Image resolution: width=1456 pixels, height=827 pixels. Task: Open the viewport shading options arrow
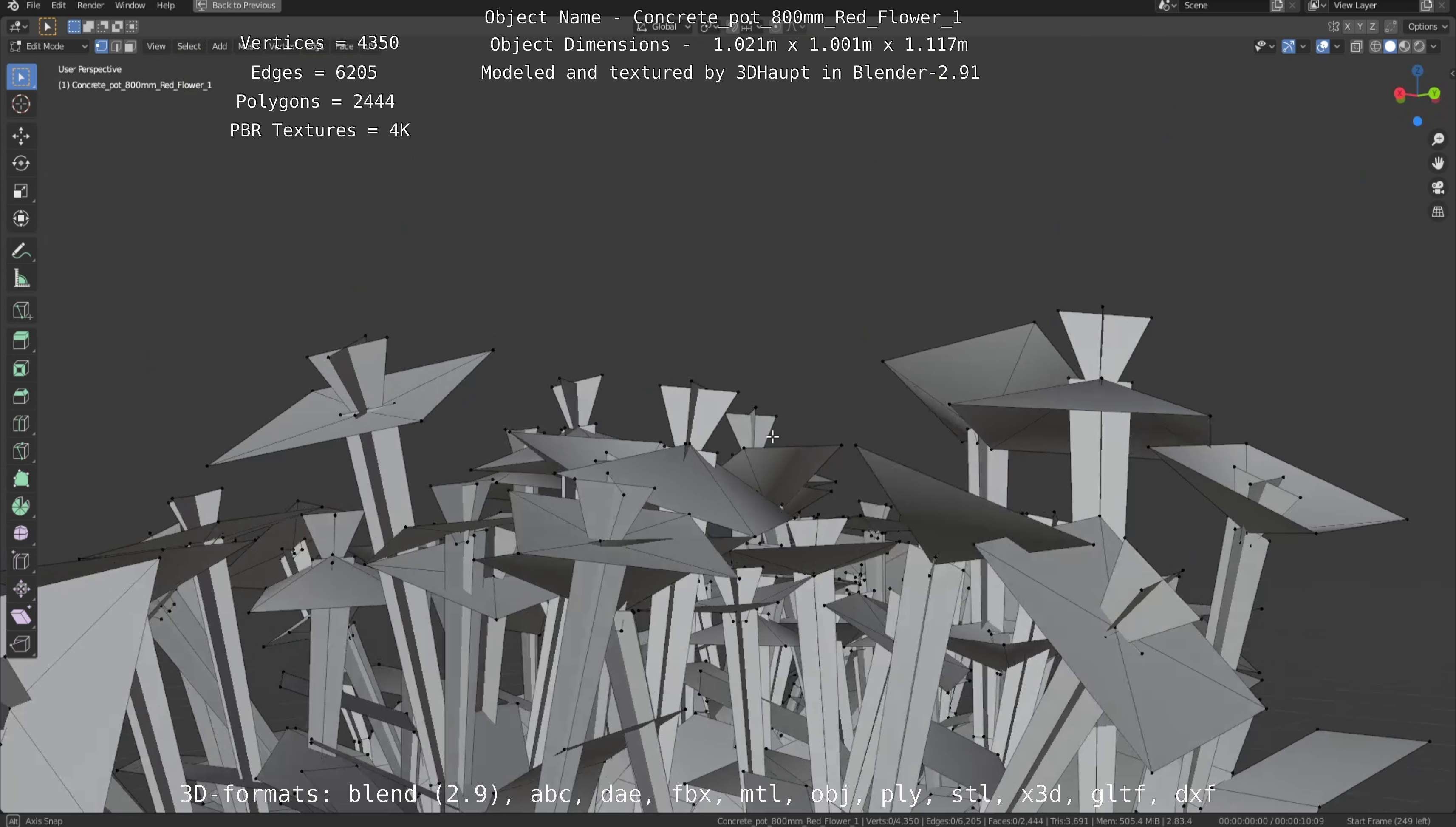pos(1433,47)
